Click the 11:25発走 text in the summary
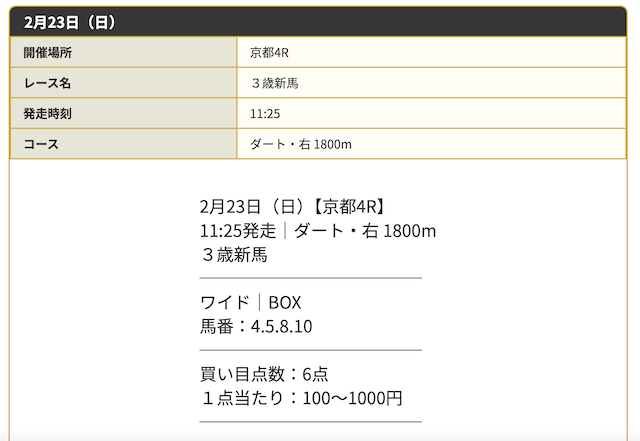Image resolution: width=640 pixels, height=441 pixels. (x=238, y=231)
